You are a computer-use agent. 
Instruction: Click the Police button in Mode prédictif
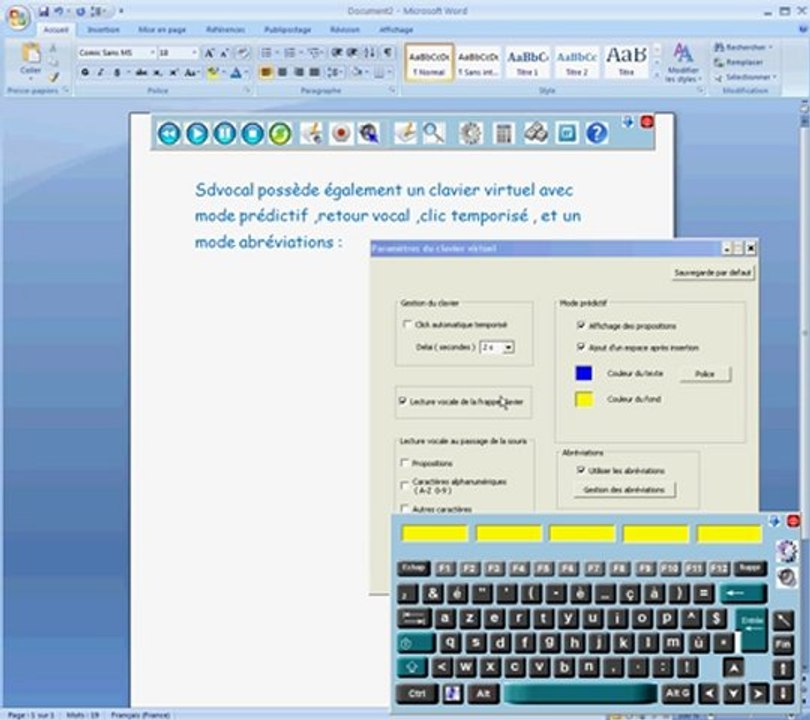tap(705, 373)
